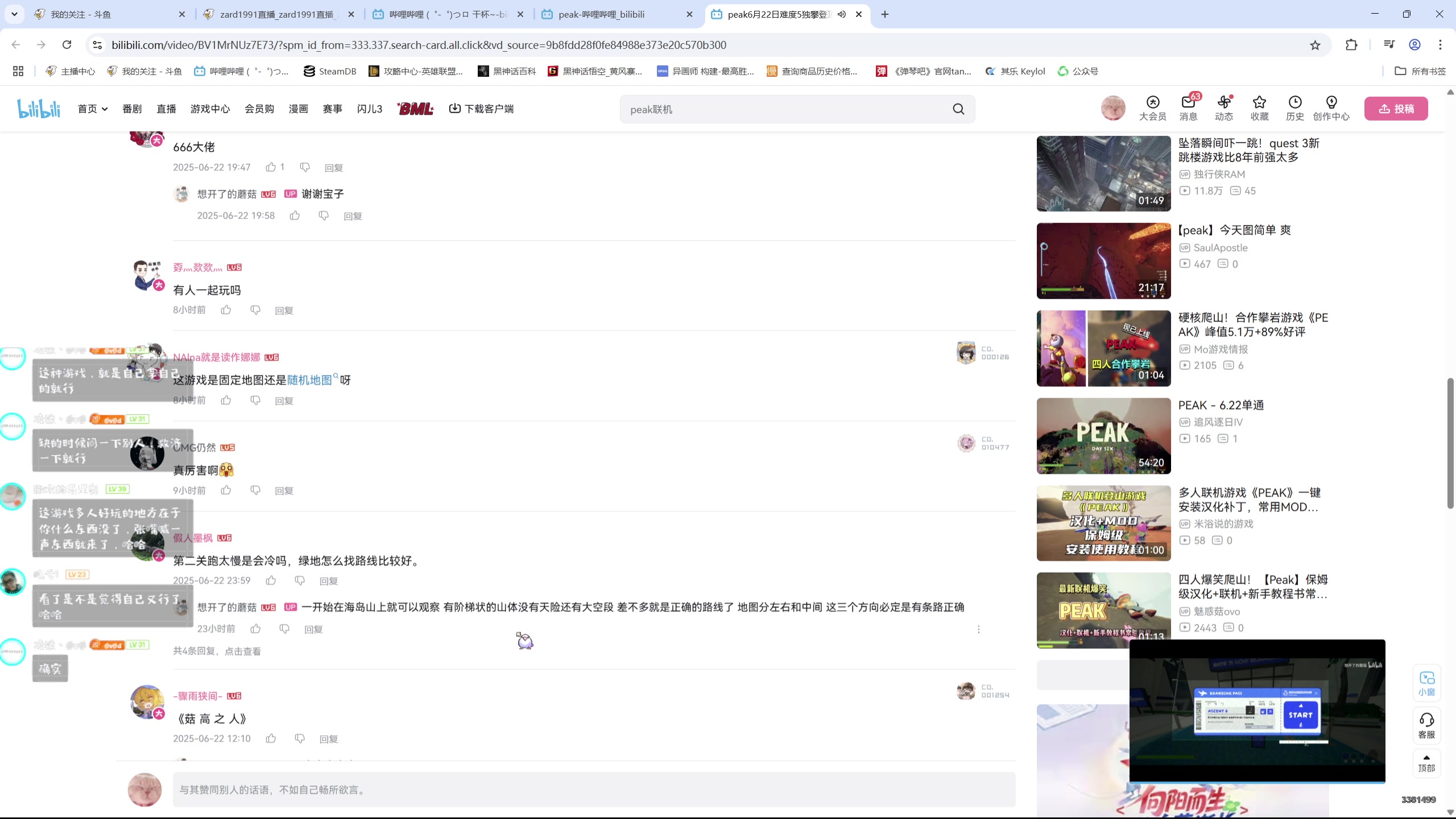Dislike the comment 有人一起玩吗
Viewport: 1456px width, 819px height.
tap(255, 310)
